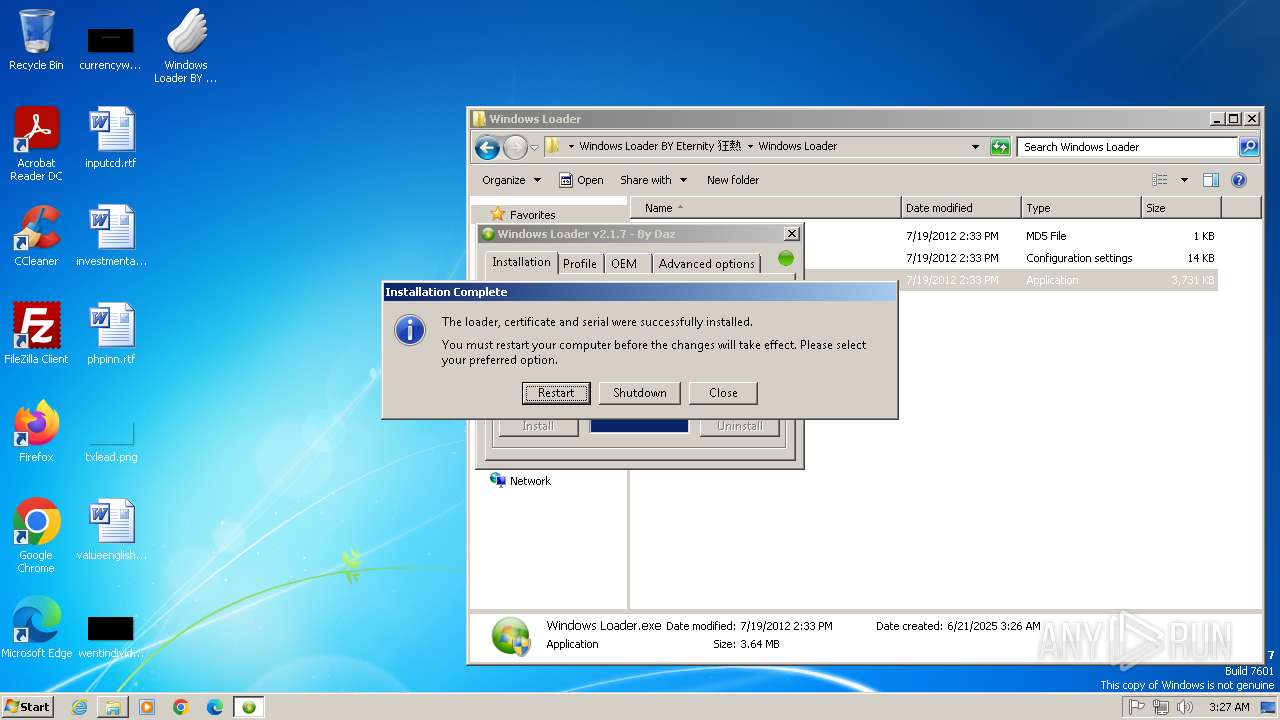
Task: Click Favorites in the navigation pane
Action: pos(522,215)
